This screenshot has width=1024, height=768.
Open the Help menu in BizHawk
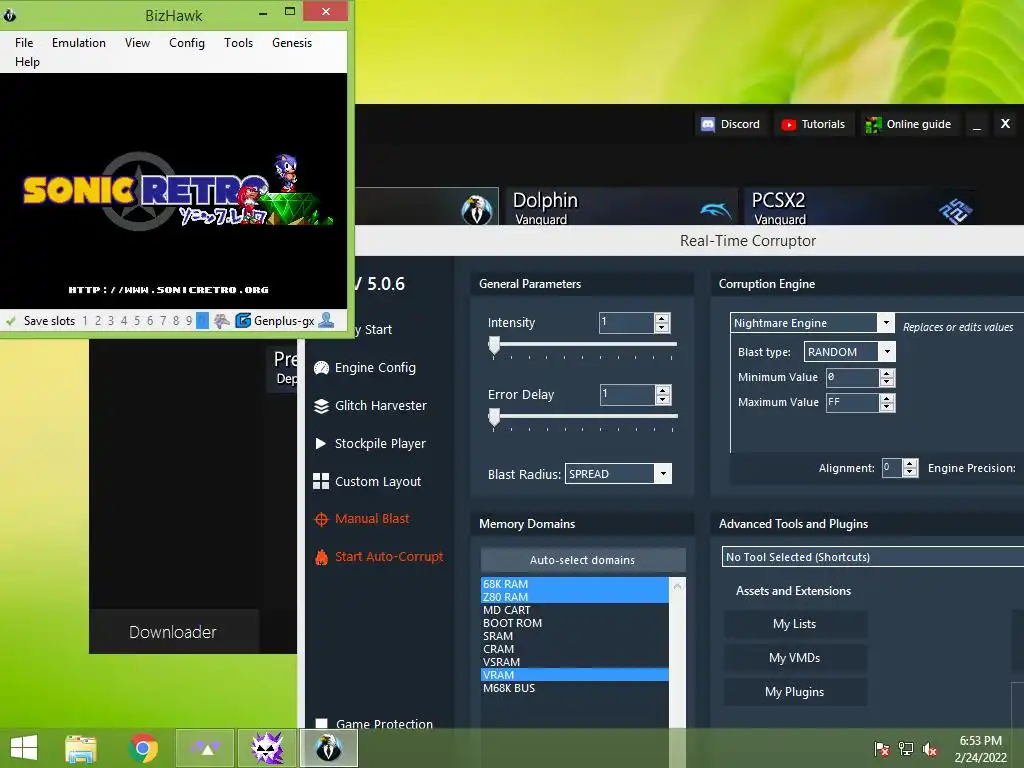tap(27, 62)
